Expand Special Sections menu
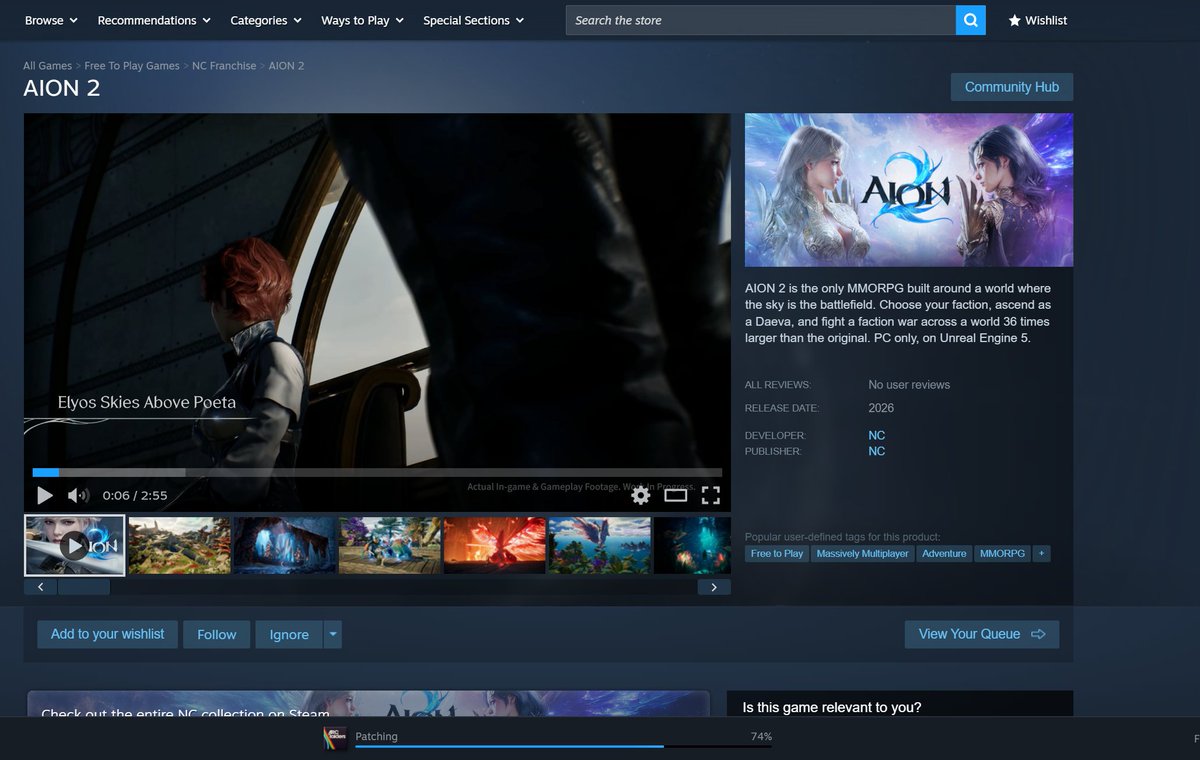Viewport: 1200px width, 760px height. click(x=473, y=20)
